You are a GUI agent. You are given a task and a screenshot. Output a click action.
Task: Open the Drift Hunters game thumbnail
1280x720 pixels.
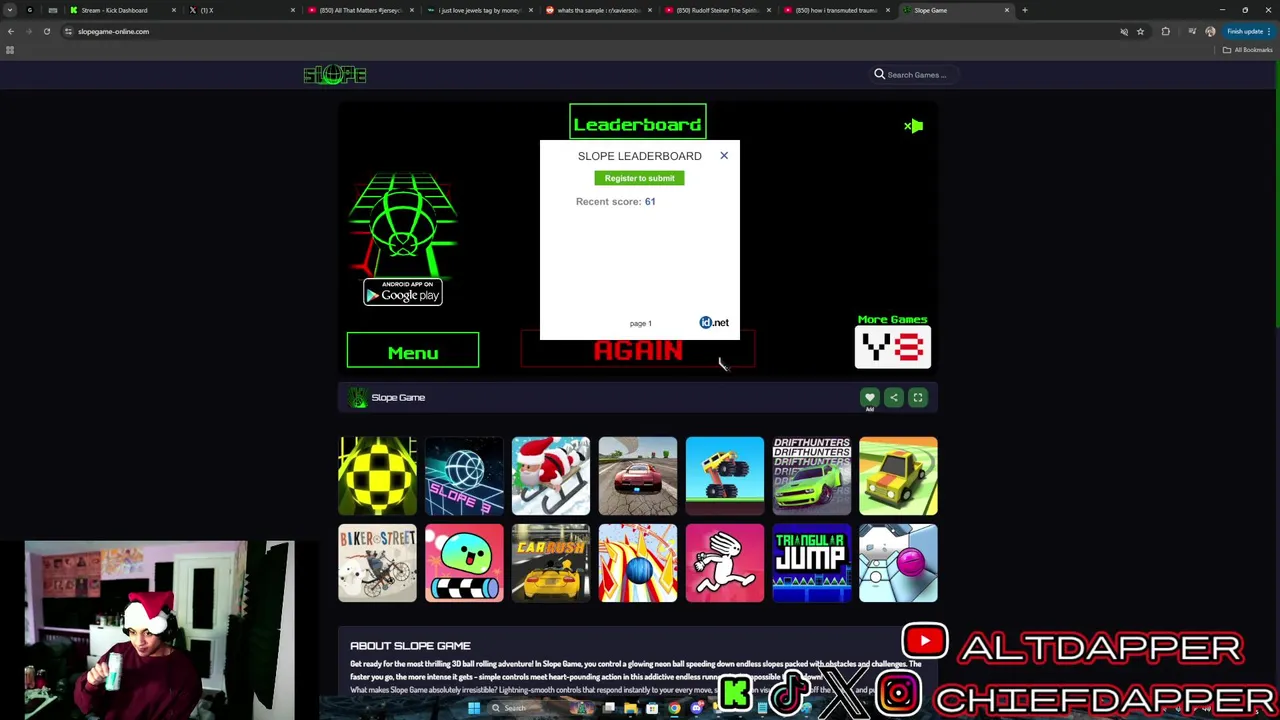coord(812,476)
